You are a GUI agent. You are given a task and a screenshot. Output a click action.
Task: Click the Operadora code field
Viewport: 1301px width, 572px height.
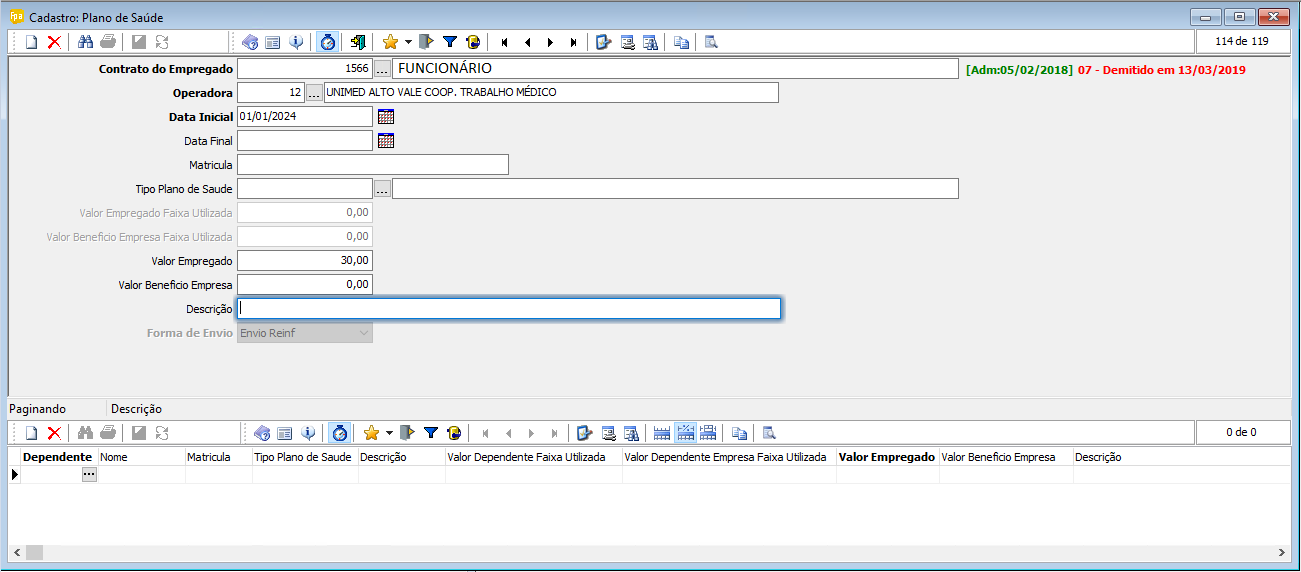click(271, 93)
